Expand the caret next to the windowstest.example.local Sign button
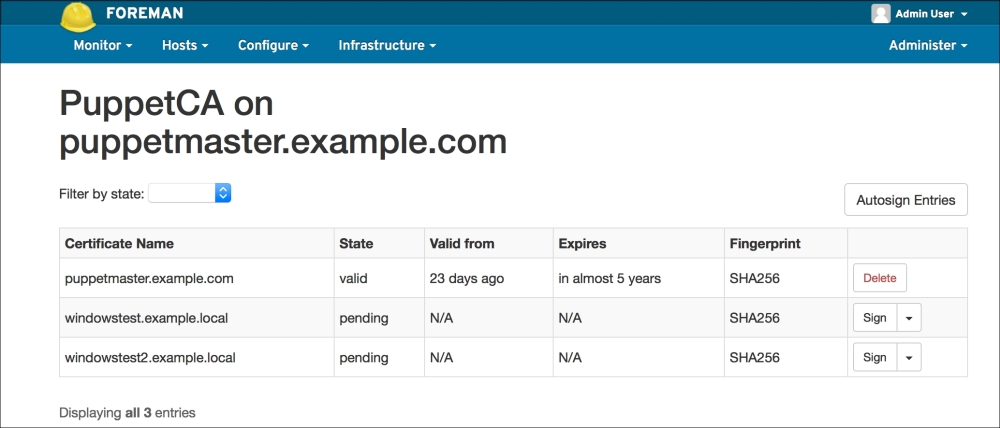 pyautogui.click(x=908, y=318)
